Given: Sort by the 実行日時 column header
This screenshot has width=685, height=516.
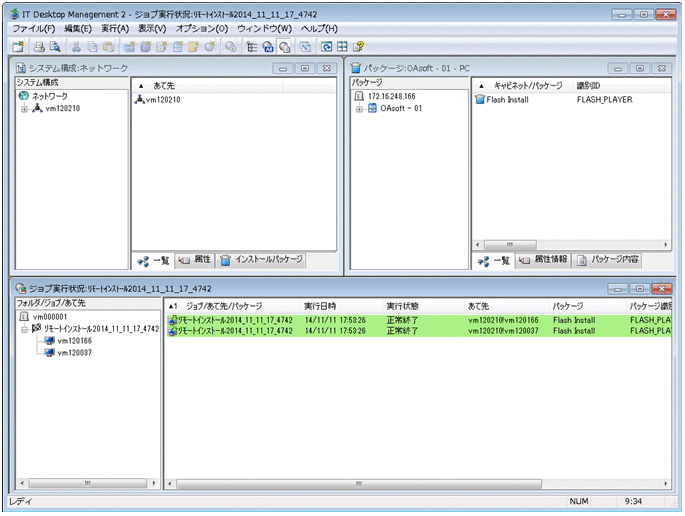Looking at the screenshot, I should pos(320,305).
